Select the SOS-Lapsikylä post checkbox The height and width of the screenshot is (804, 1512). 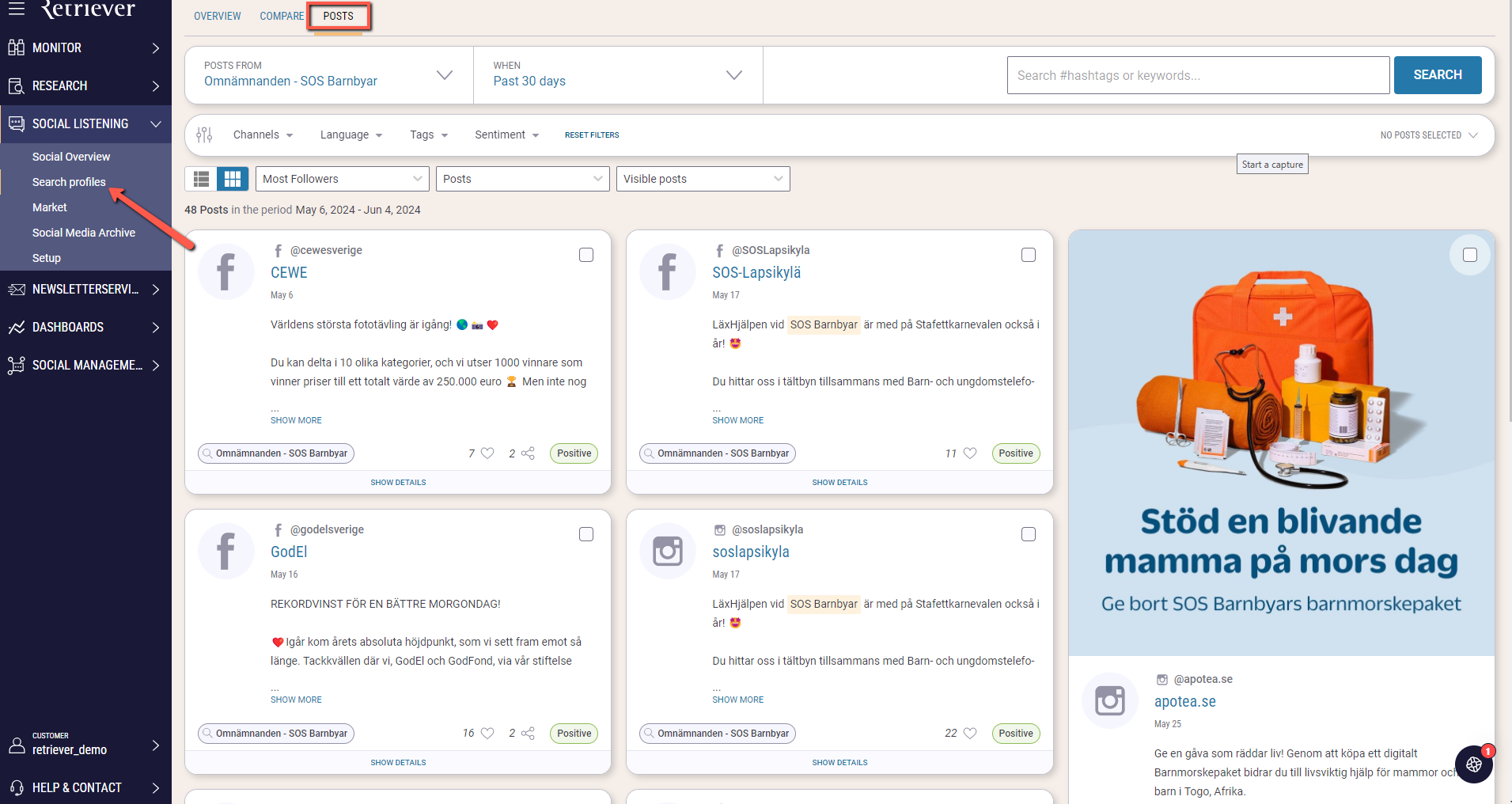(1029, 255)
